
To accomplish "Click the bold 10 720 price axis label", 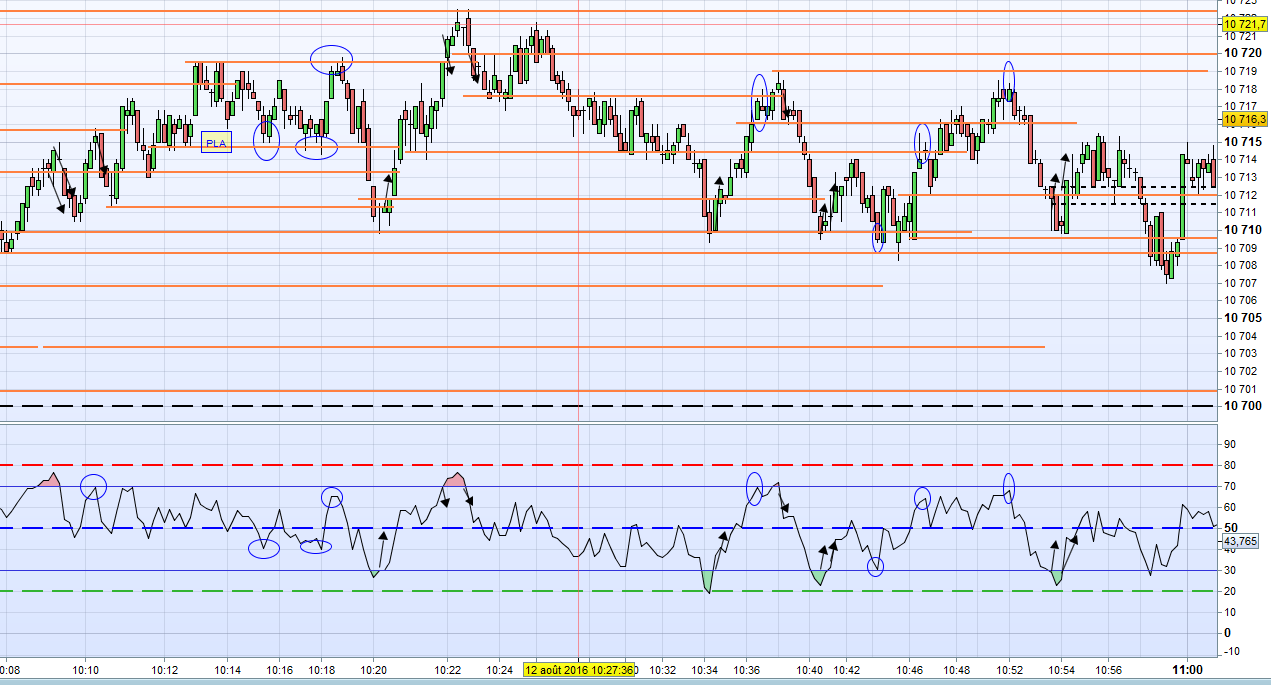I will click(1242, 53).
